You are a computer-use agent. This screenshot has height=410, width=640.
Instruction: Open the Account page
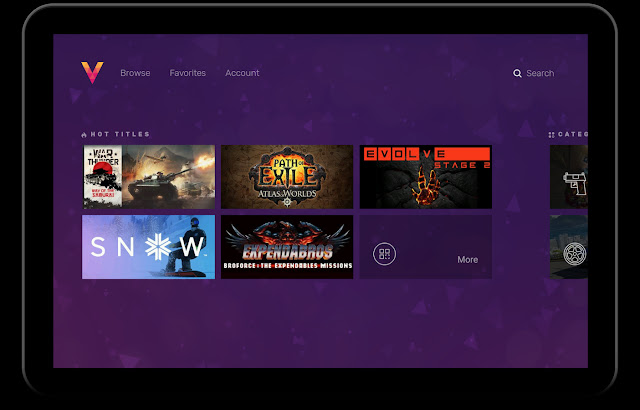(x=242, y=73)
